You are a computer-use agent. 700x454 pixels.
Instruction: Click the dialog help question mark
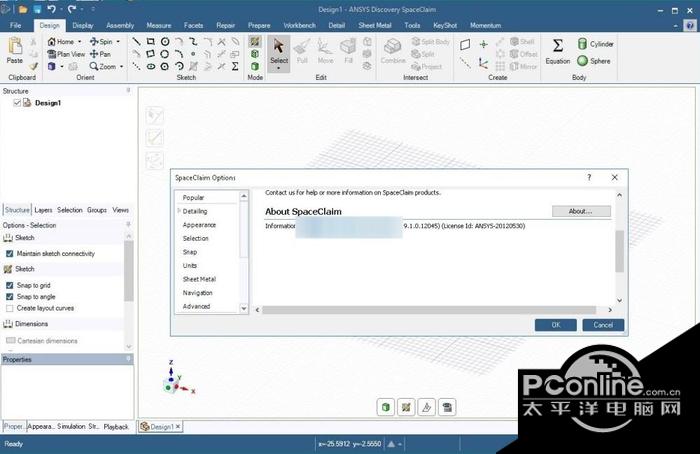pos(589,177)
